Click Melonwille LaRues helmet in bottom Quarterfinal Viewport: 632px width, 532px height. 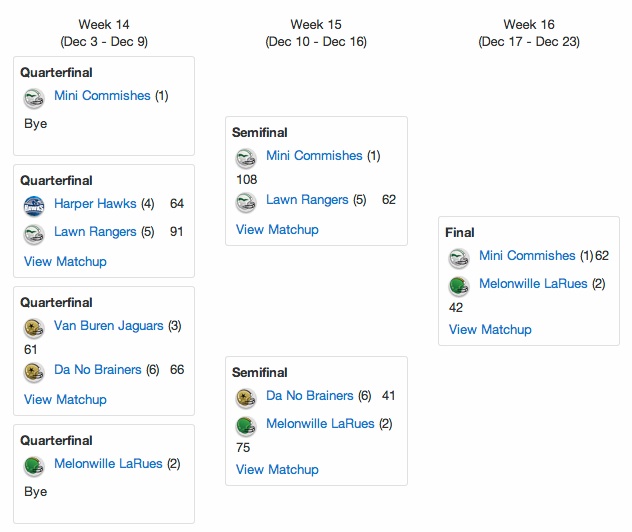[34, 466]
